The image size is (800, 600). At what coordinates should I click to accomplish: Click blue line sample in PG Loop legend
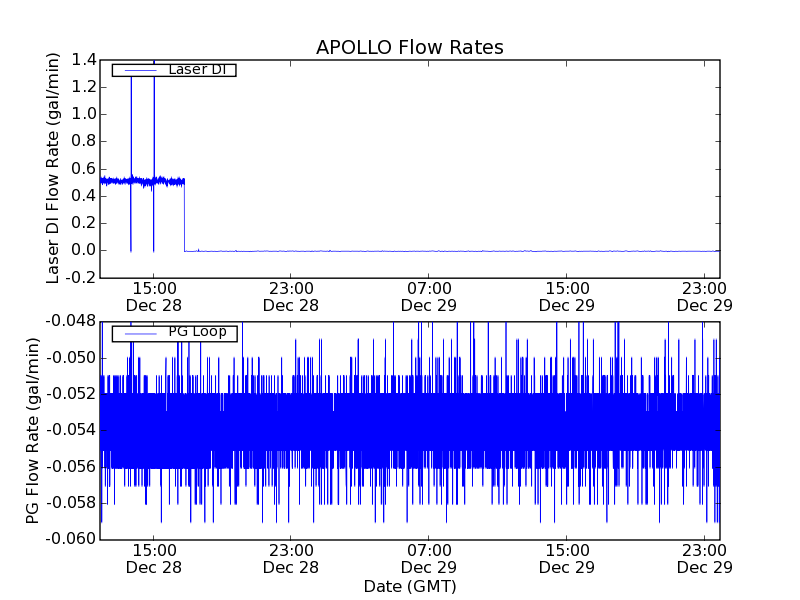[x=138, y=333]
